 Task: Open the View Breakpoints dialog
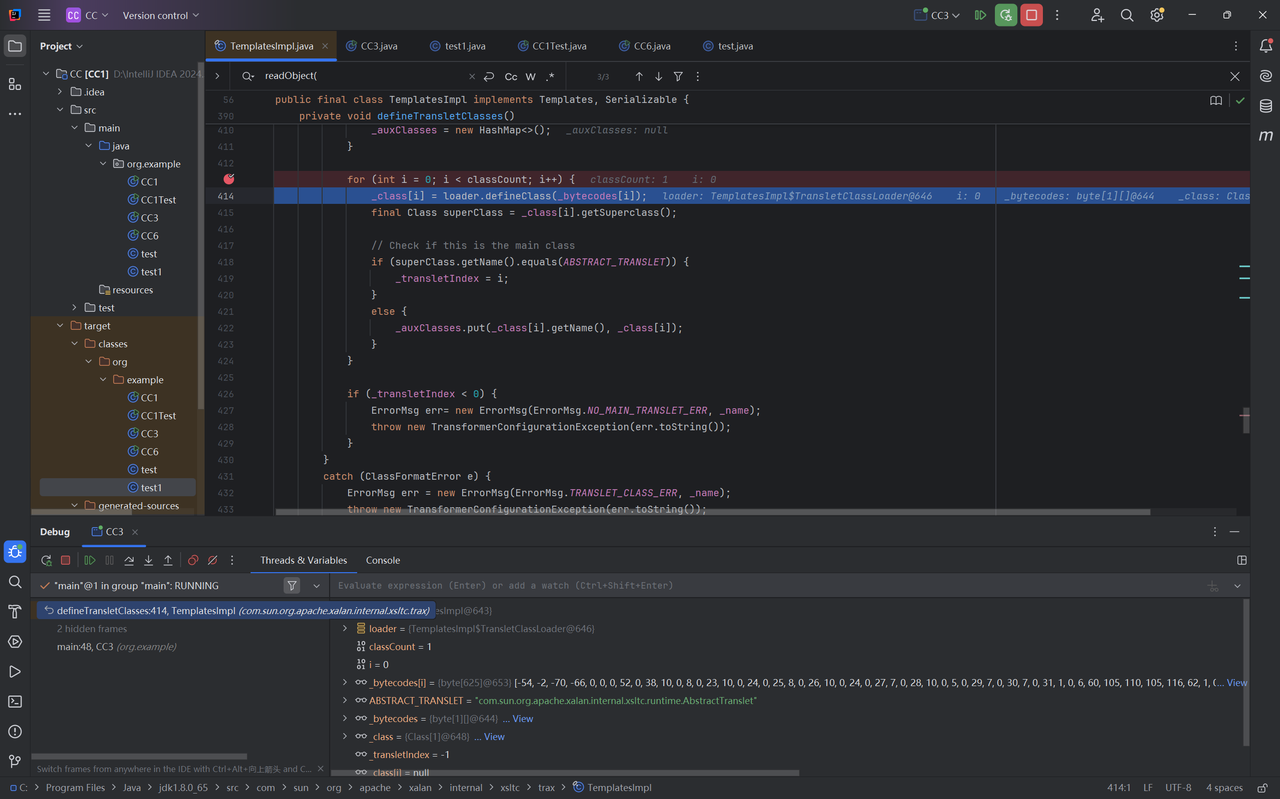click(193, 561)
